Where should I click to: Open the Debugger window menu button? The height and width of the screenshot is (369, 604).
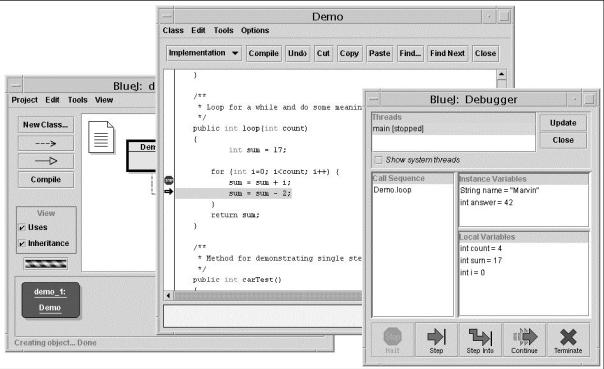click(373, 99)
